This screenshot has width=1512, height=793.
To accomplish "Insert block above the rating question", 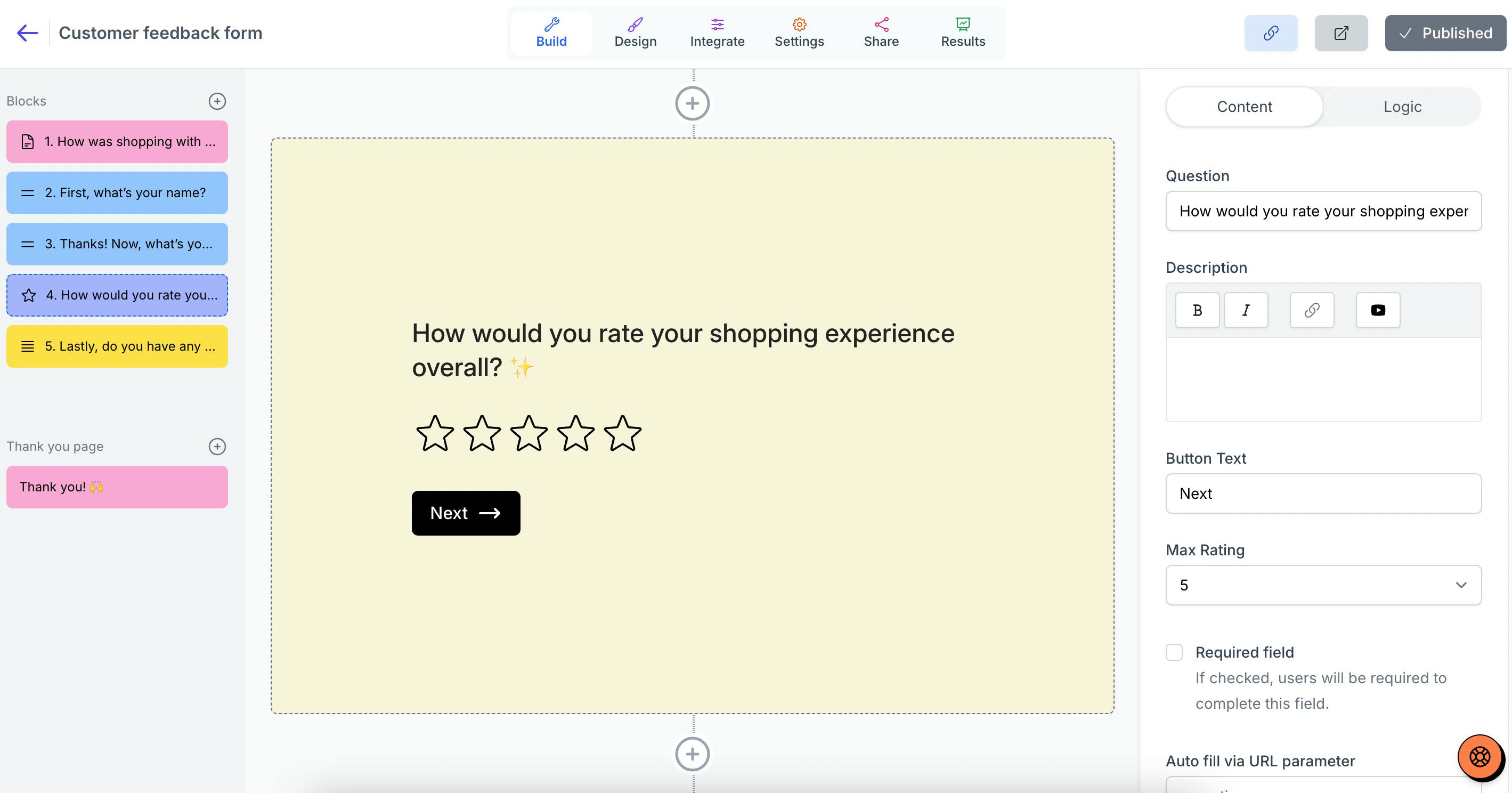I will tap(693, 103).
